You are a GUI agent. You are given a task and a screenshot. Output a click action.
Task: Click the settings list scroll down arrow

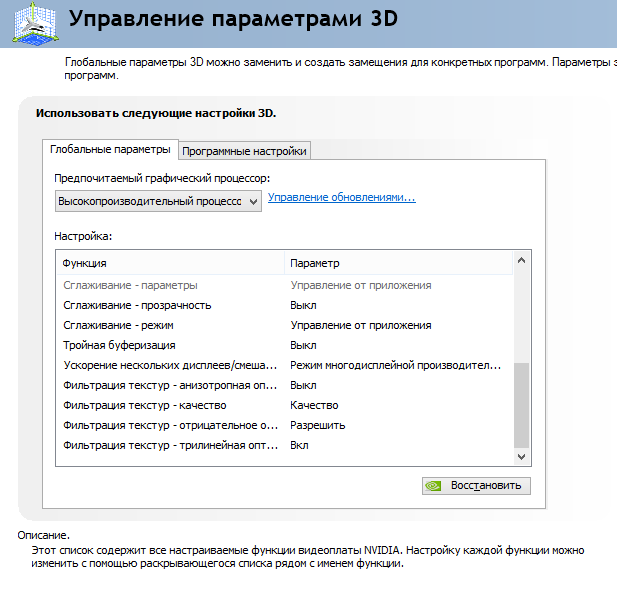tap(521, 457)
